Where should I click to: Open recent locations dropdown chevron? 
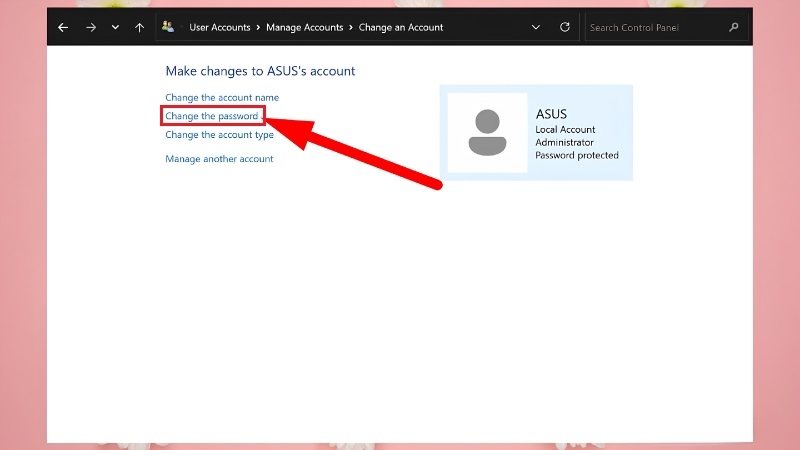pyautogui.click(x=115, y=28)
